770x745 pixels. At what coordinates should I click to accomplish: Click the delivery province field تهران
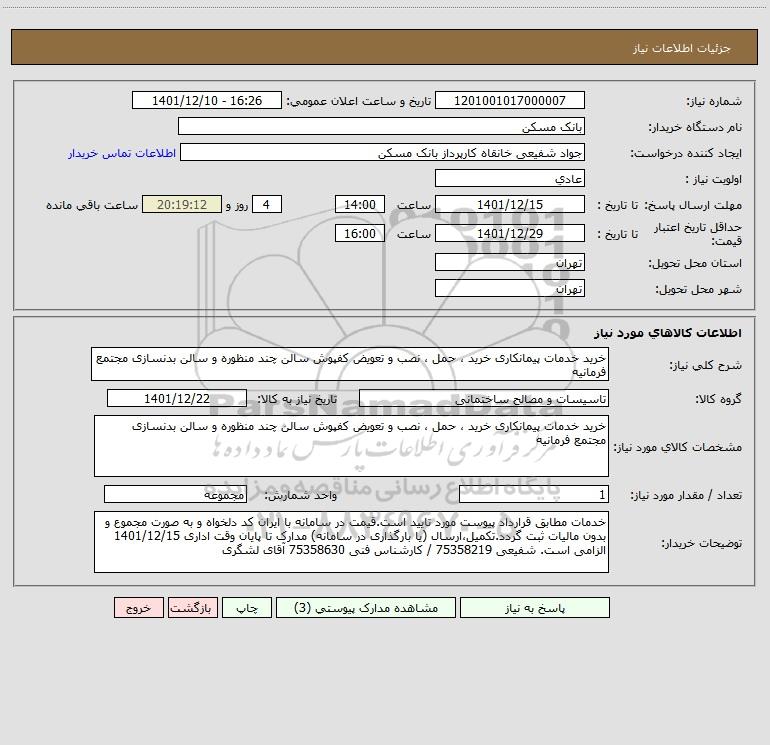coord(510,262)
